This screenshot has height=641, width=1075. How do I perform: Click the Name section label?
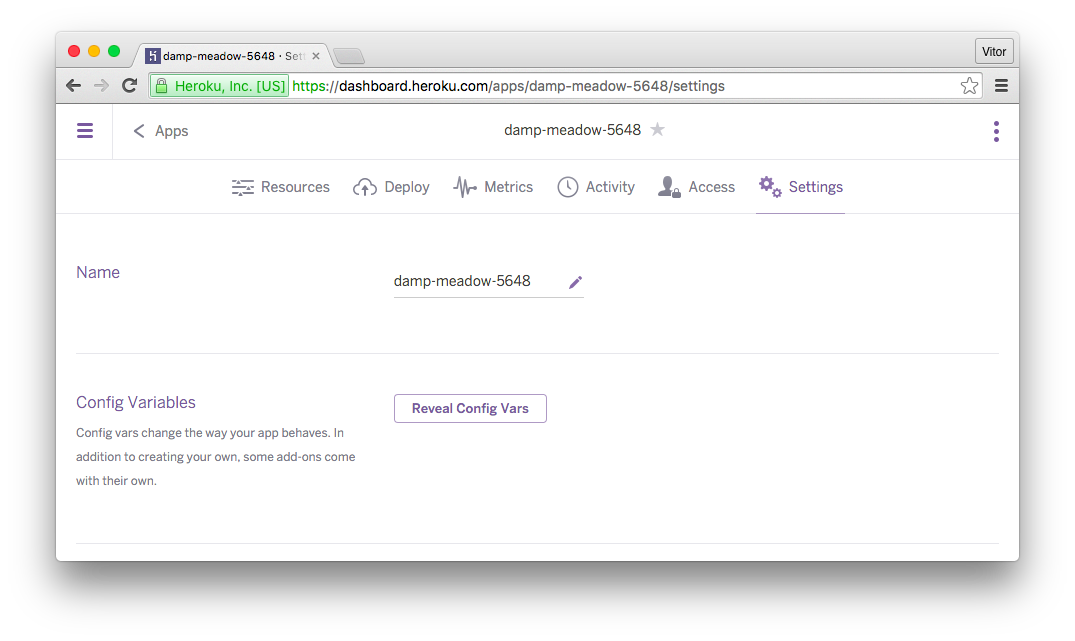(x=98, y=272)
